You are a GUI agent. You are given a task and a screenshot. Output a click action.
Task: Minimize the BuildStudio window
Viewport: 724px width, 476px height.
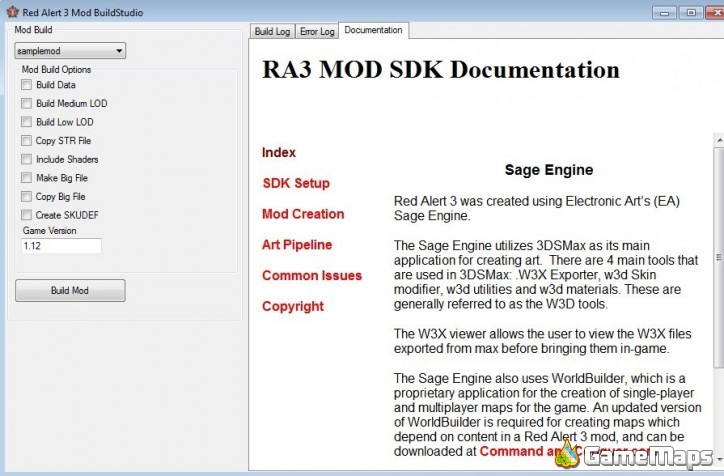tap(664, 13)
